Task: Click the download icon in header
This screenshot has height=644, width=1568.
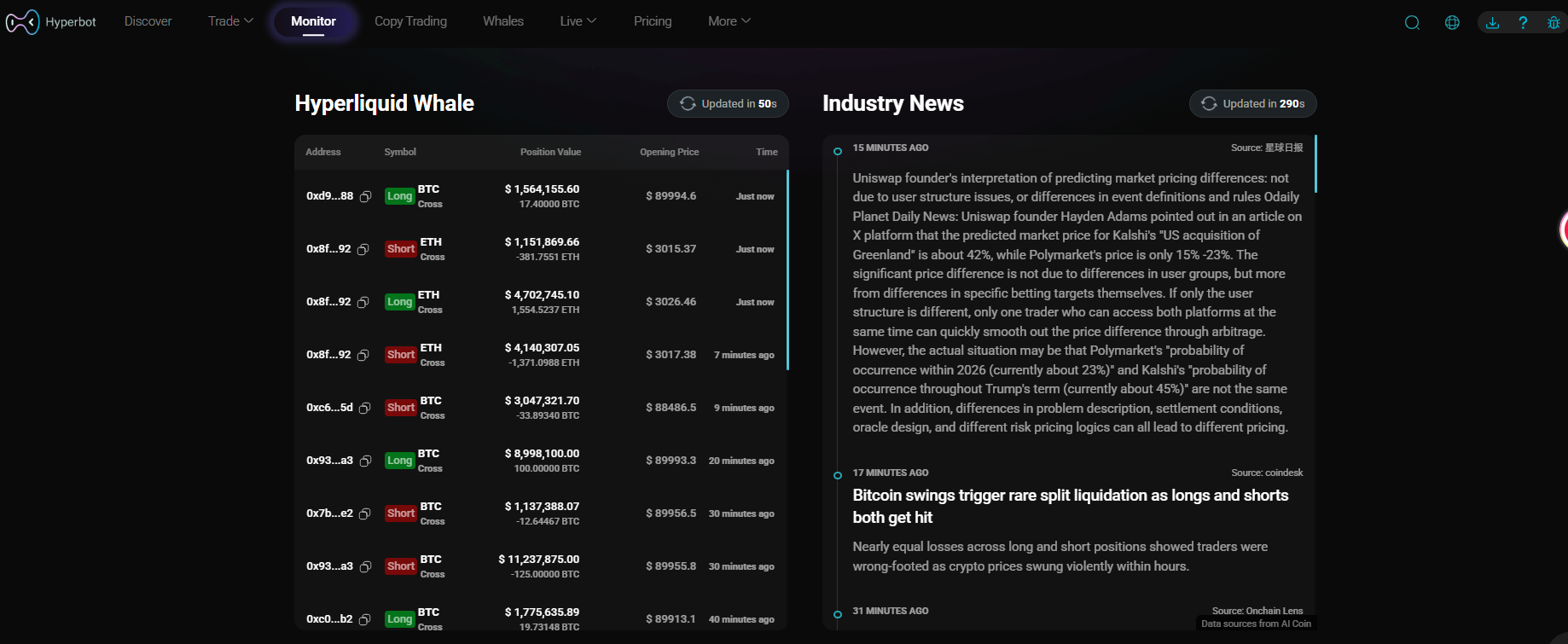Action: click(x=1492, y=22)
